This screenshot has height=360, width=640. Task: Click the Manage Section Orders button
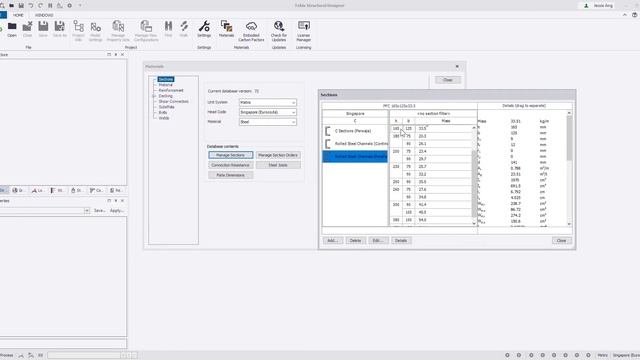pos(278,155)
